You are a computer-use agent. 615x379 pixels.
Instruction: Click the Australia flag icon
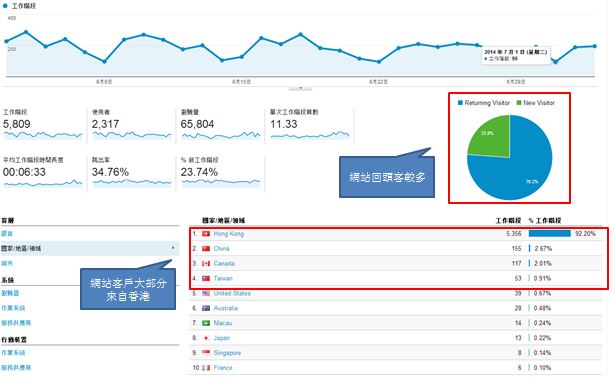(206, 308)
